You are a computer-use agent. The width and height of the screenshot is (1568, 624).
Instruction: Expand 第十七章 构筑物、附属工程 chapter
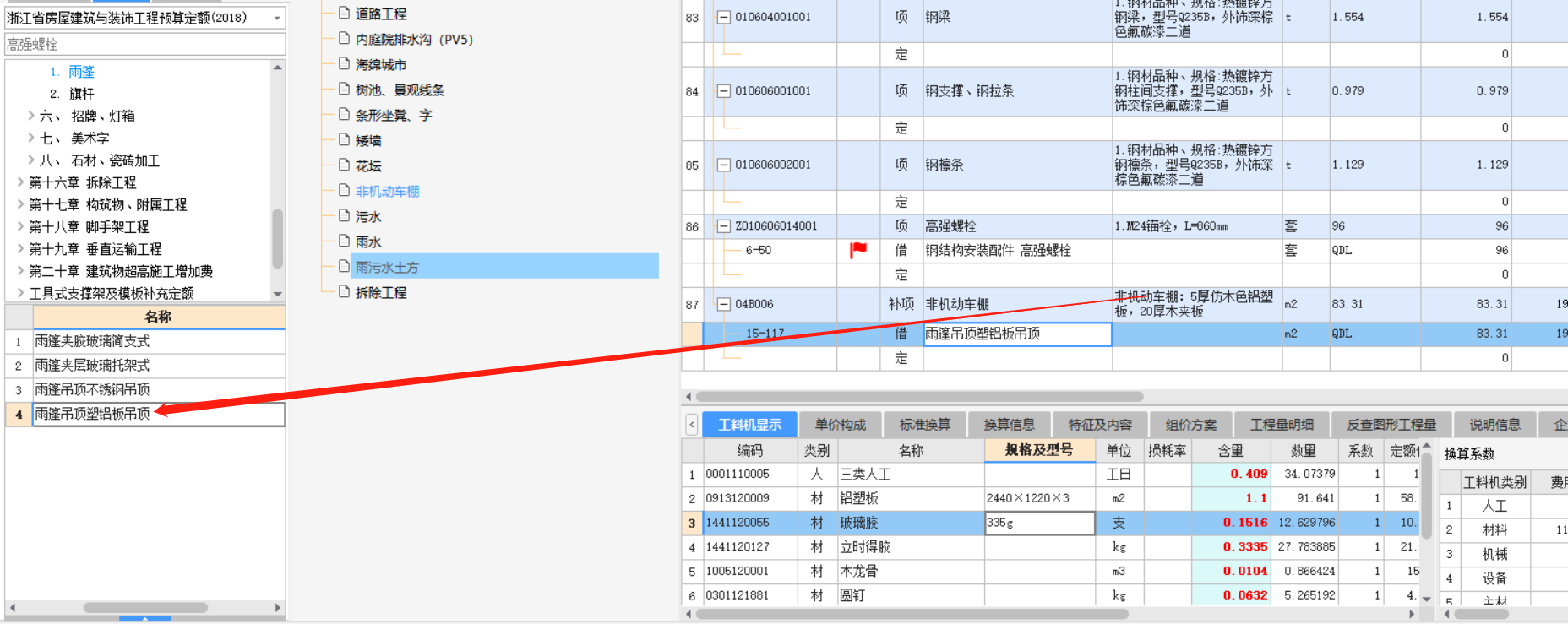[x=20, y=204]
